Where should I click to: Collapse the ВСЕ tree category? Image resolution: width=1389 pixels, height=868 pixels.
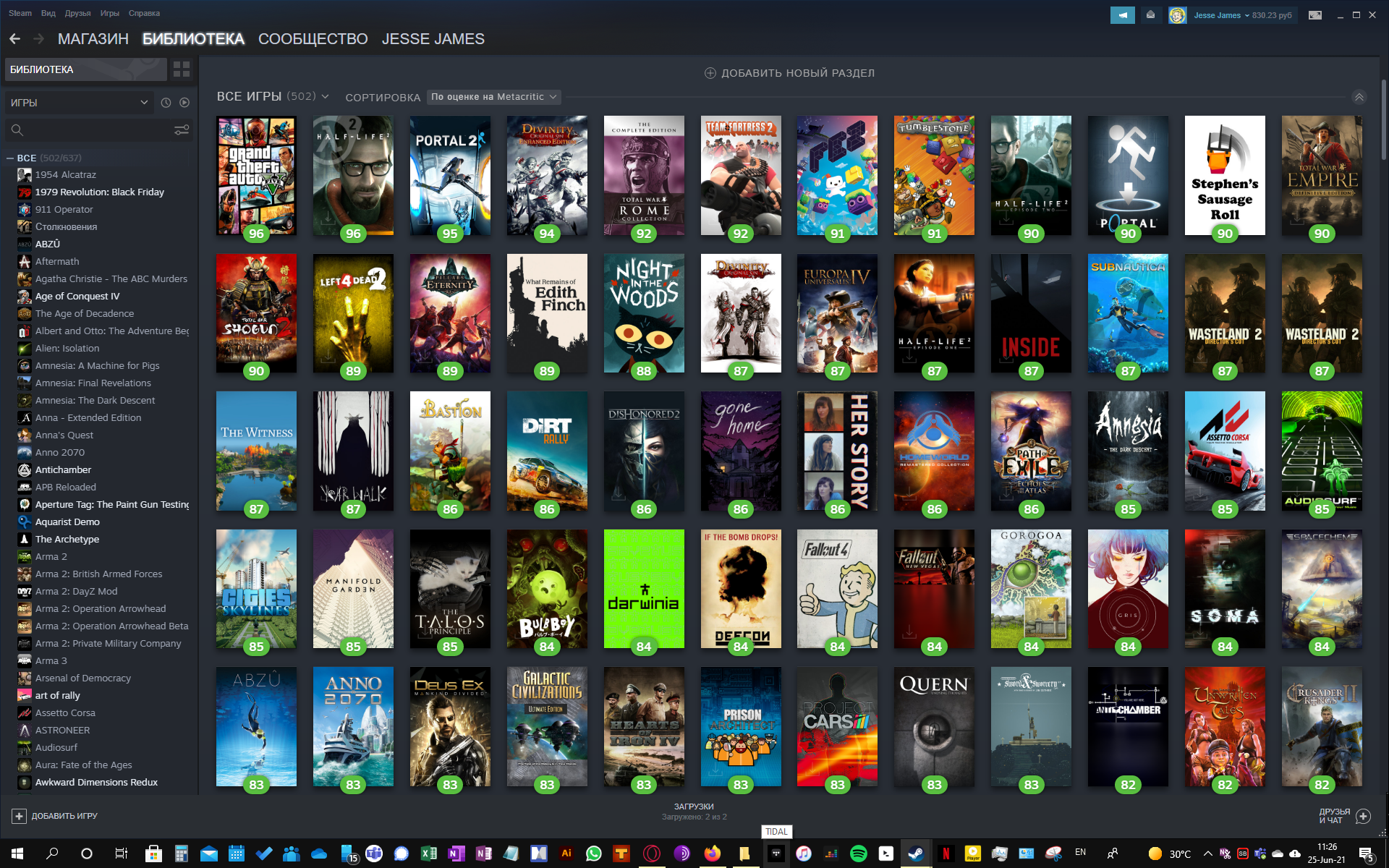click(10, 158)
